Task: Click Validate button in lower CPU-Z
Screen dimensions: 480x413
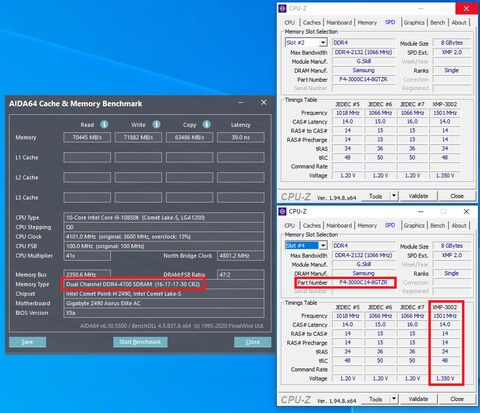Action: tap(418, 399)
